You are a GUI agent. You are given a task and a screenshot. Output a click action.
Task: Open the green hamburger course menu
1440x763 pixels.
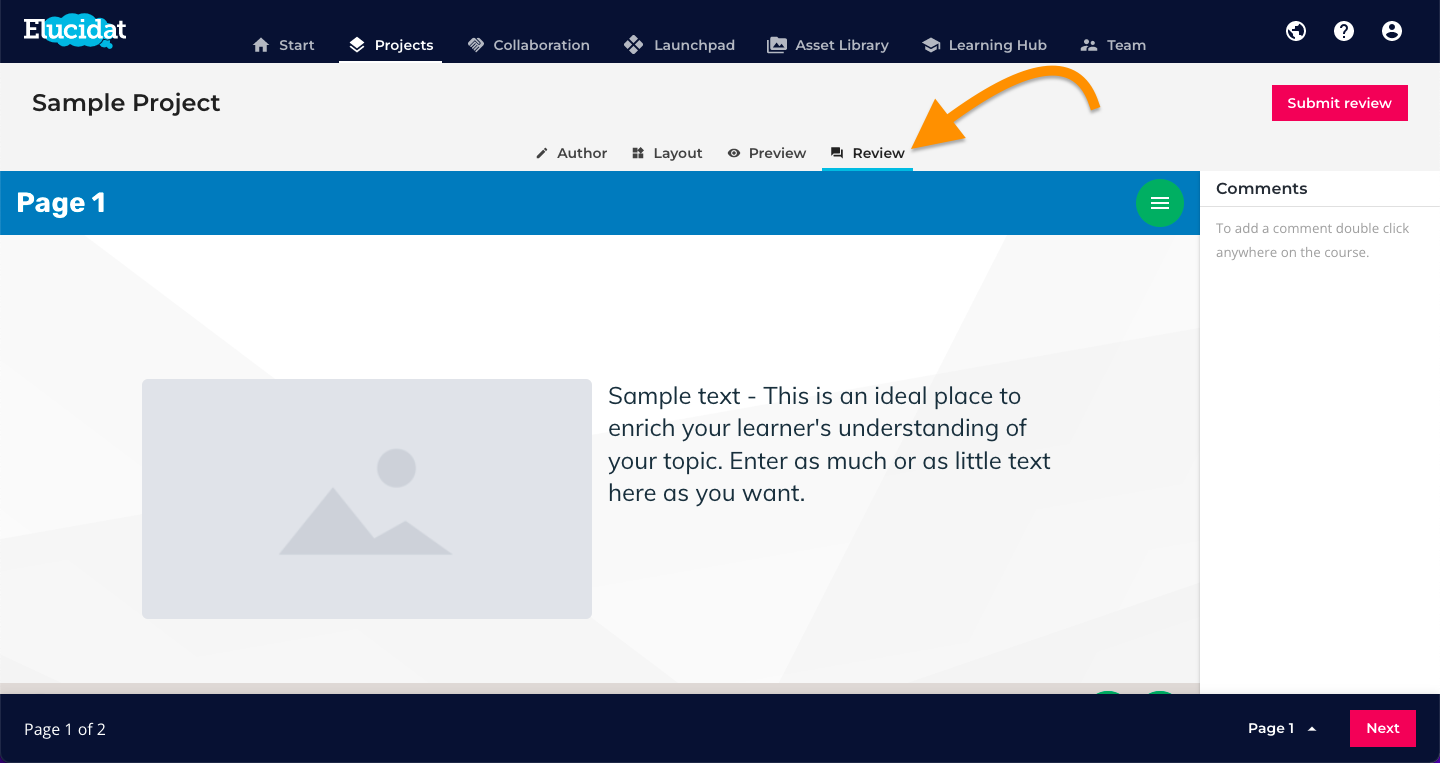[1160, 203]
